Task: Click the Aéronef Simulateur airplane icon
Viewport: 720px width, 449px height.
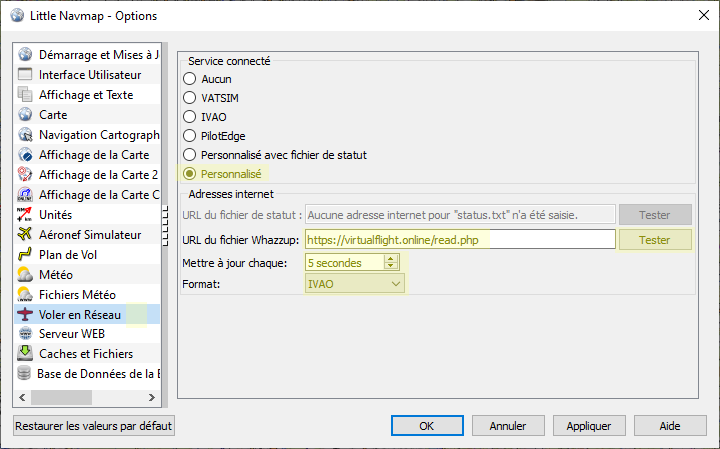Action: 26,235
